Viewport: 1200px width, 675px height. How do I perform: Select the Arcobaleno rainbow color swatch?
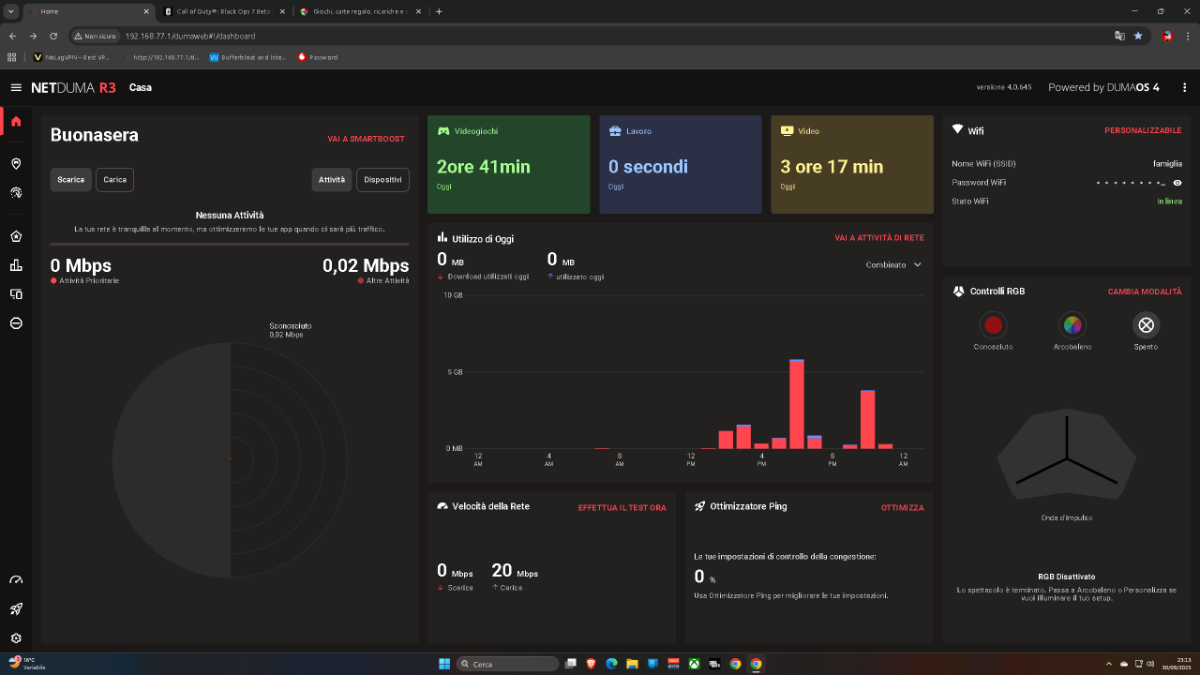(x=1072, y=325)
